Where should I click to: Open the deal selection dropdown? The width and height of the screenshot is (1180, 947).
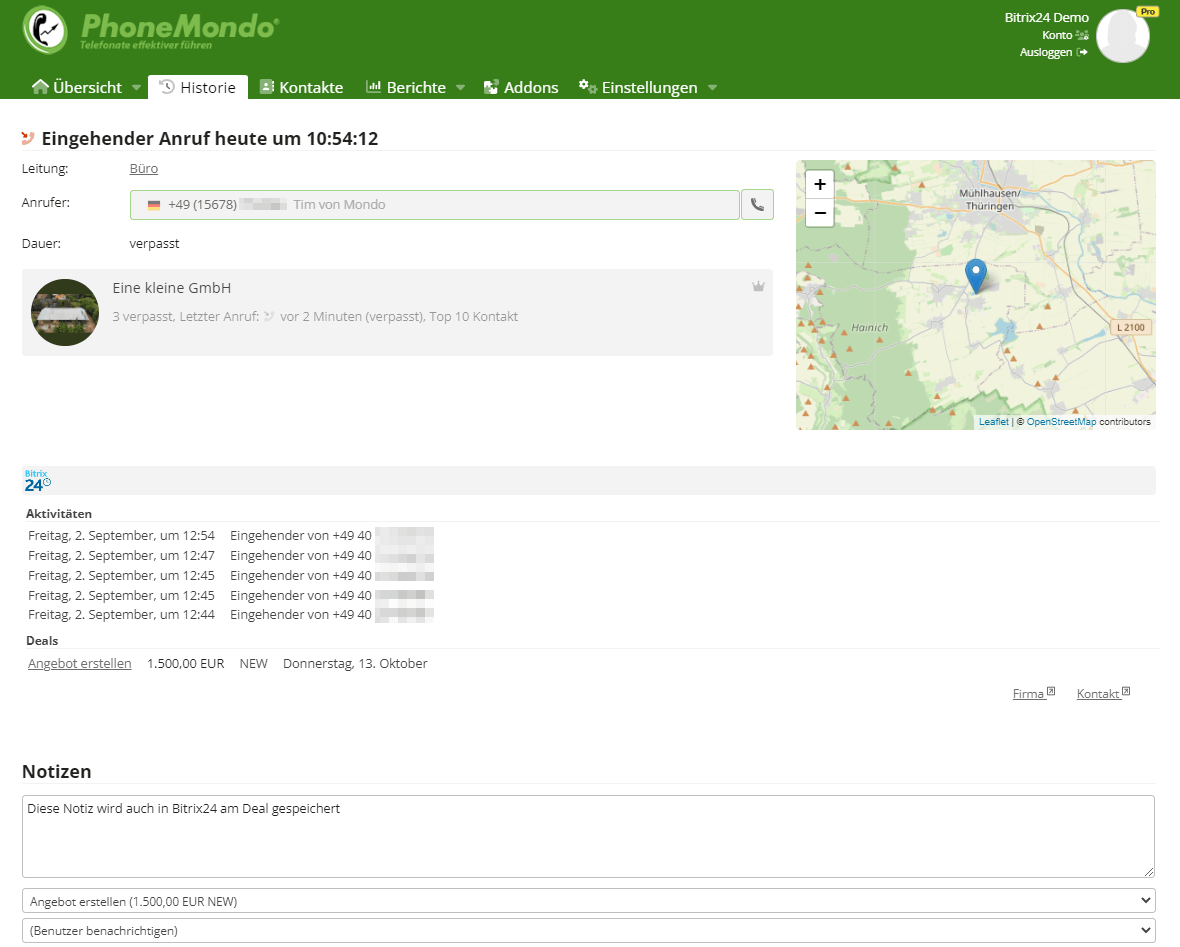click(588, 901)
